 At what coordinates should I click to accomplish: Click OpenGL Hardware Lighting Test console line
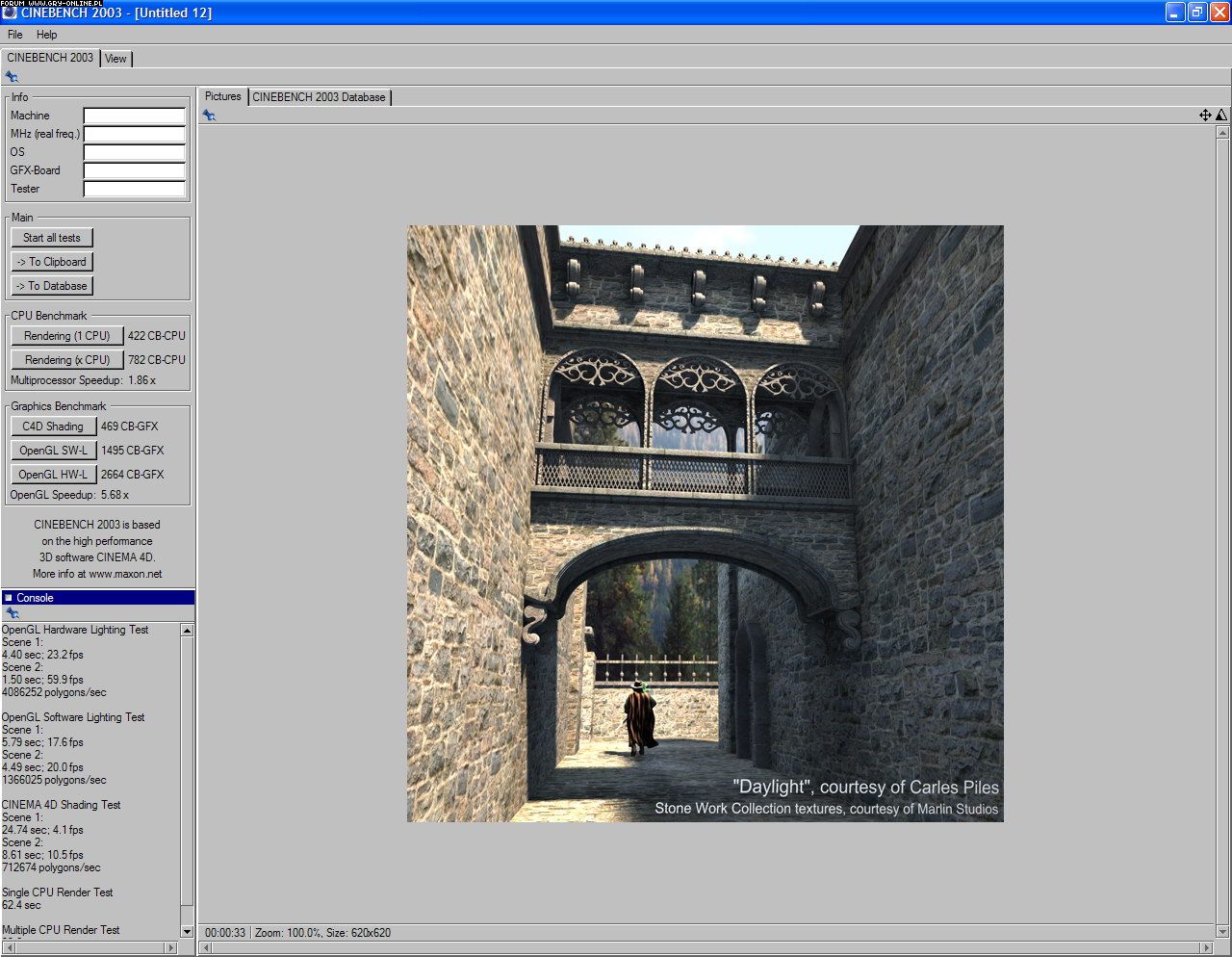point(75,630)
